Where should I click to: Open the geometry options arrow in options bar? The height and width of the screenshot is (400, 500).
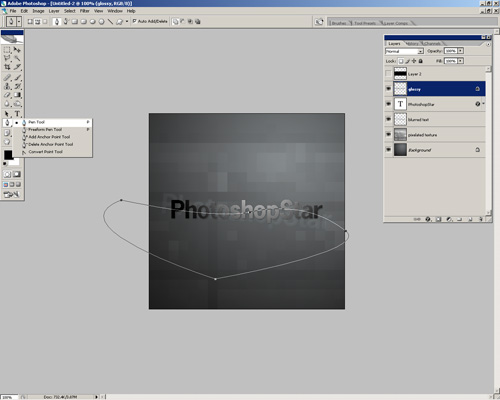tap(127, 21)
